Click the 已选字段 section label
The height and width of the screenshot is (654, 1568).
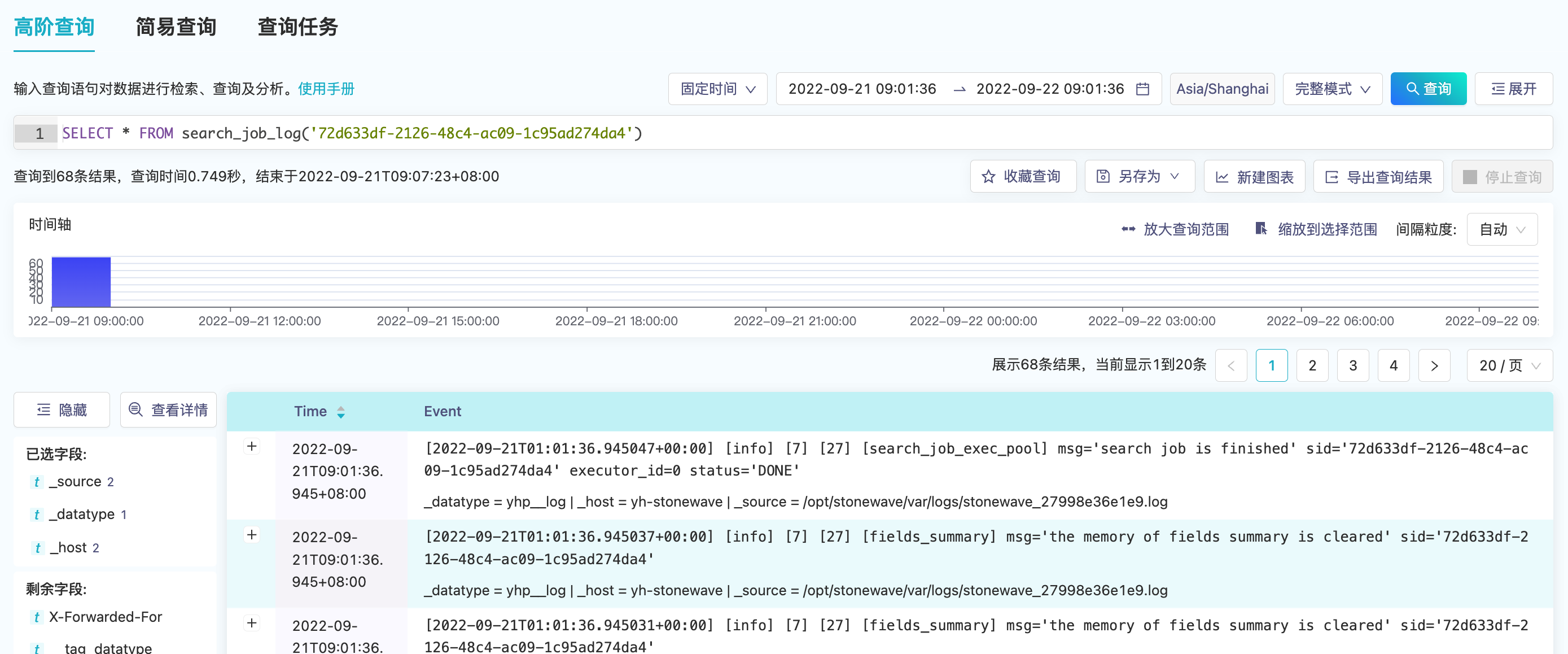(56, 454)
